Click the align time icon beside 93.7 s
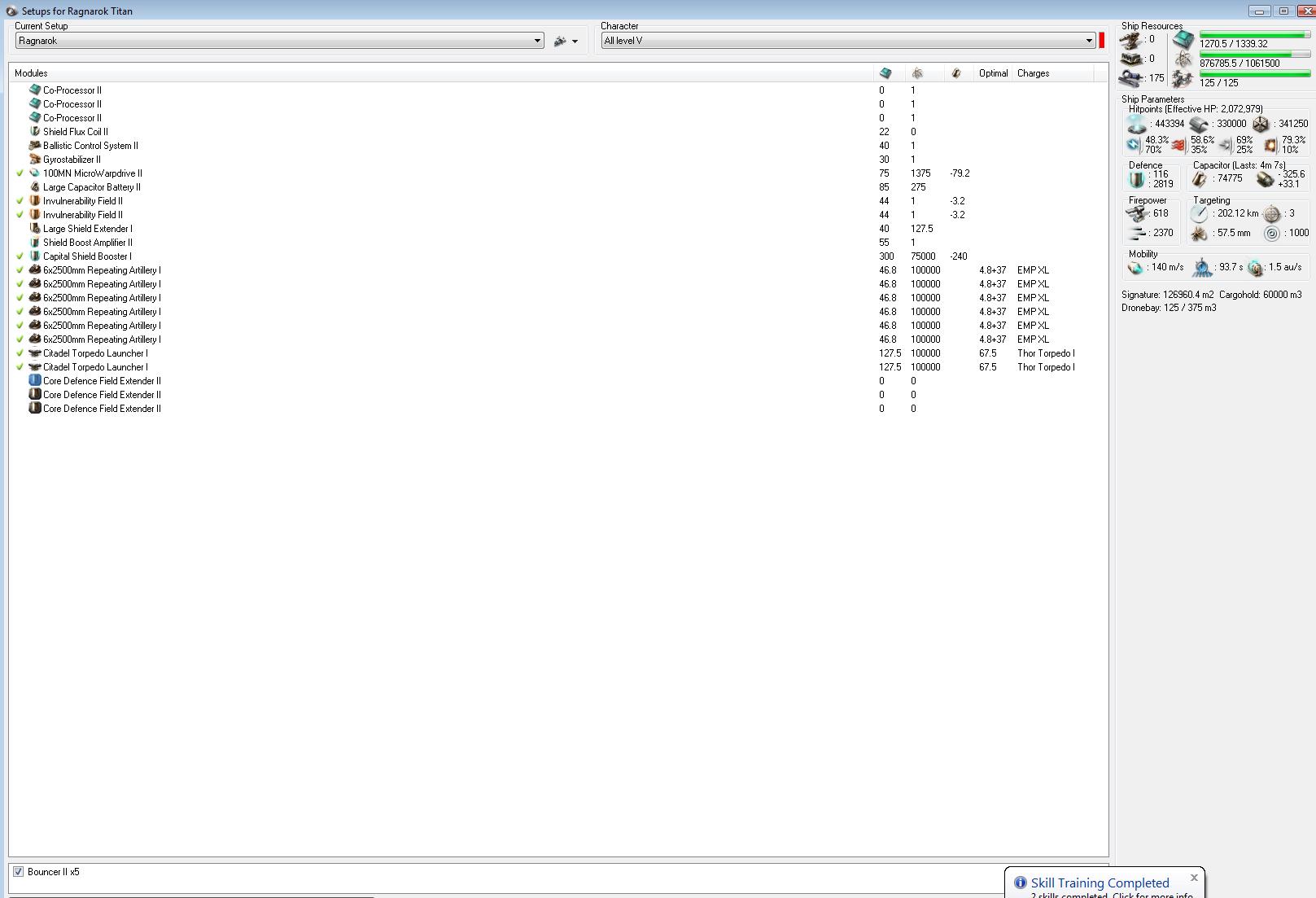 [x=1202, y=268]
